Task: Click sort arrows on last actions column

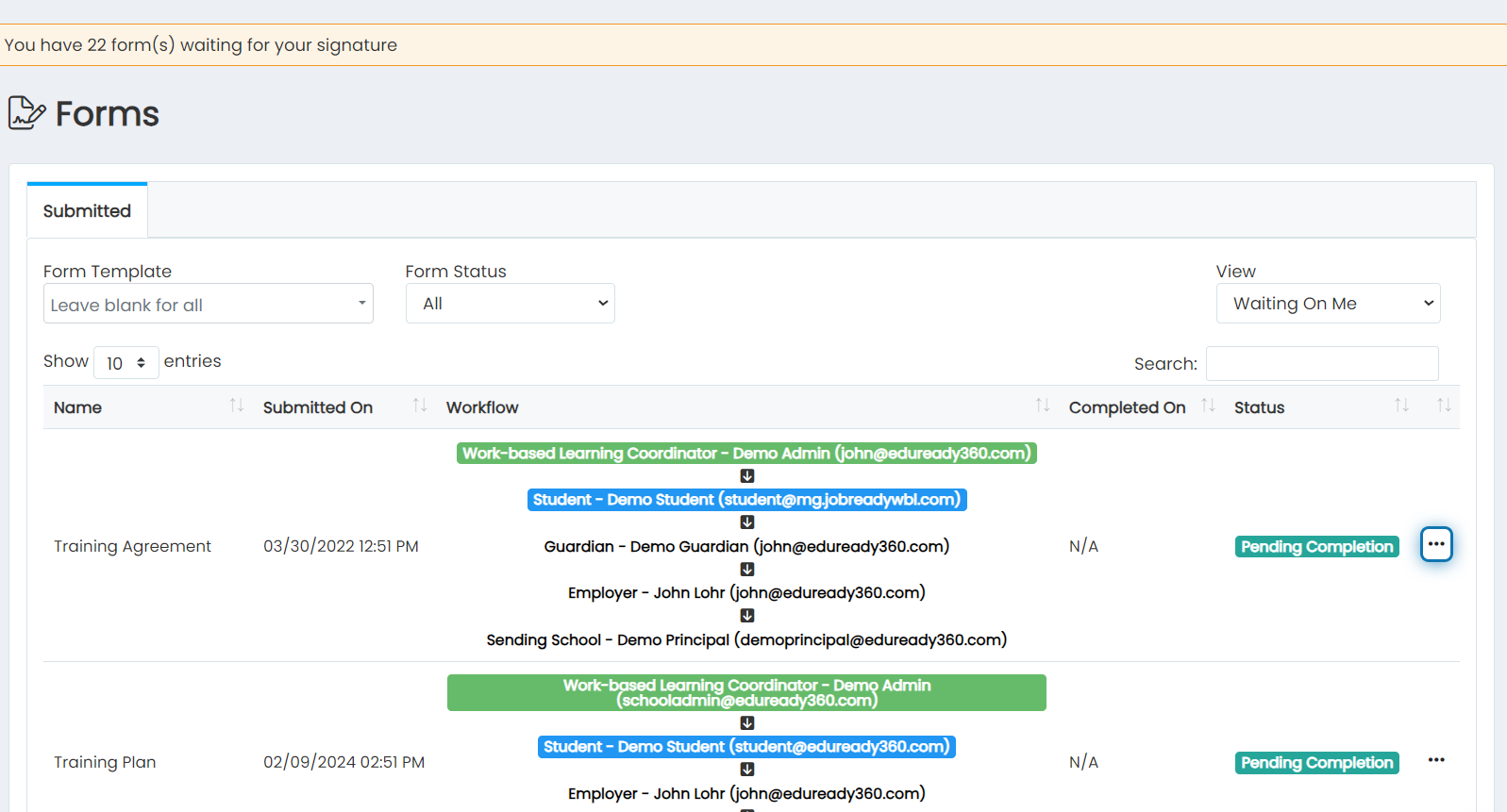Action: pyautogui.click(x=1444, y=406)
